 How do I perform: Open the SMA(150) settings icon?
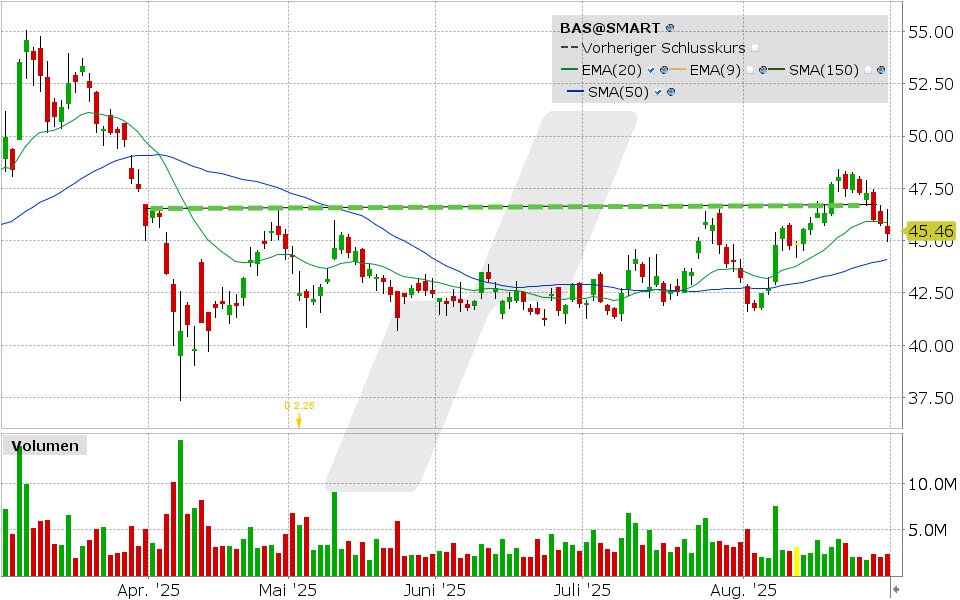(881, 70)
